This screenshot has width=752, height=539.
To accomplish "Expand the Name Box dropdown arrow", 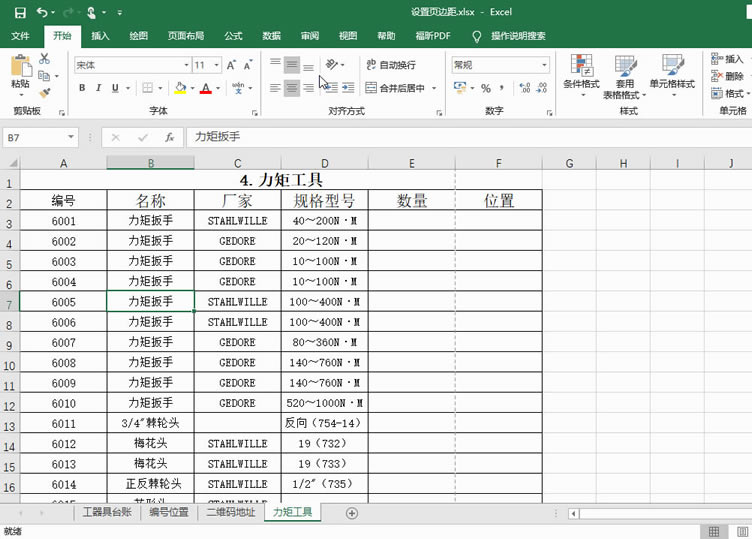I will (70, 137).
